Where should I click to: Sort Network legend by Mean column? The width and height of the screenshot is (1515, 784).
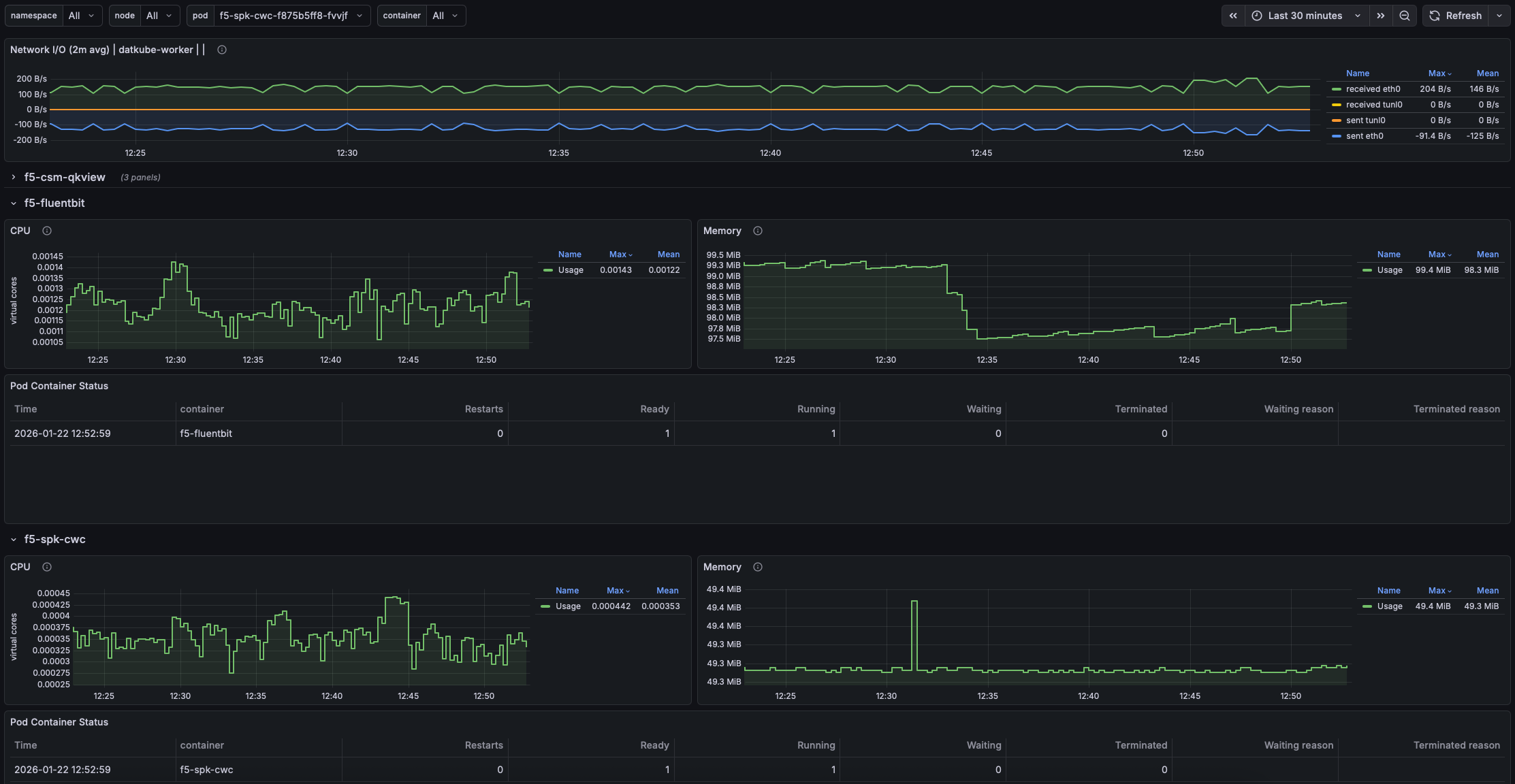tap(1487, 73)
